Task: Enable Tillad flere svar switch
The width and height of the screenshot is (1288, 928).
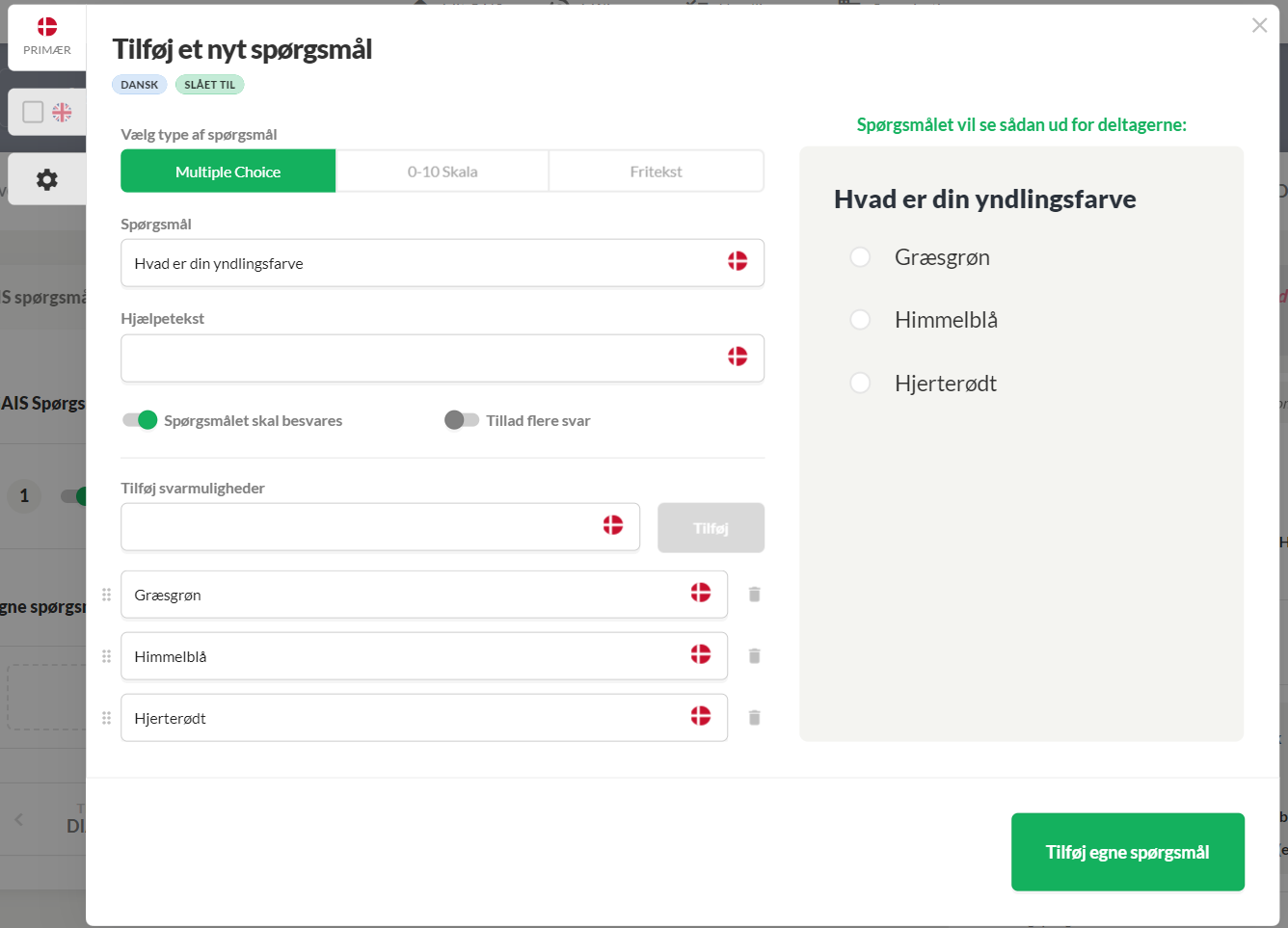Action: pos(462,420)
